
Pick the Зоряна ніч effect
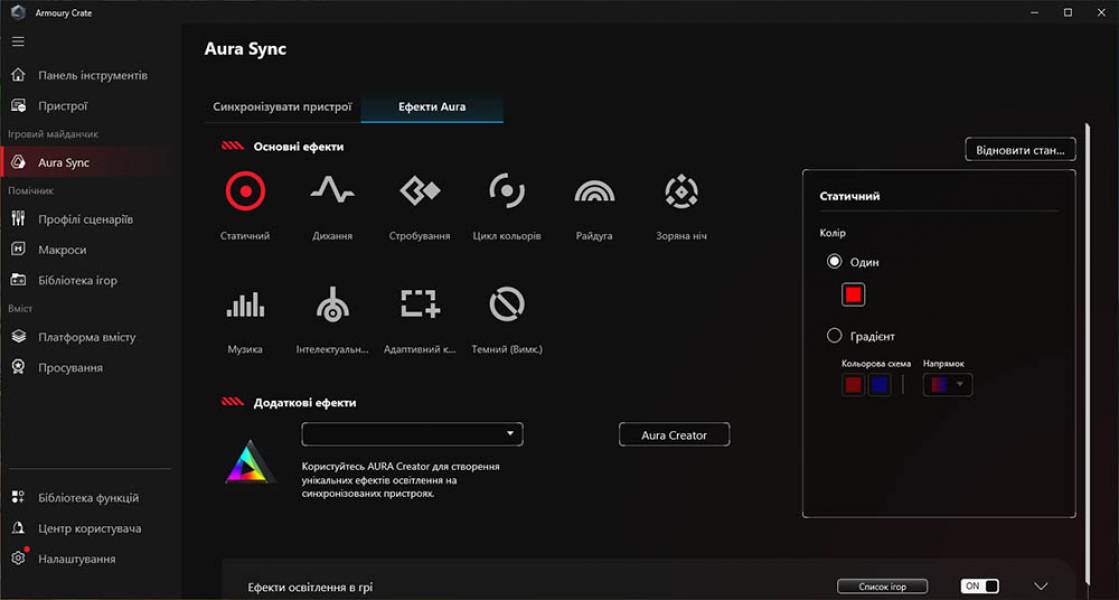(x=680, y=192)
